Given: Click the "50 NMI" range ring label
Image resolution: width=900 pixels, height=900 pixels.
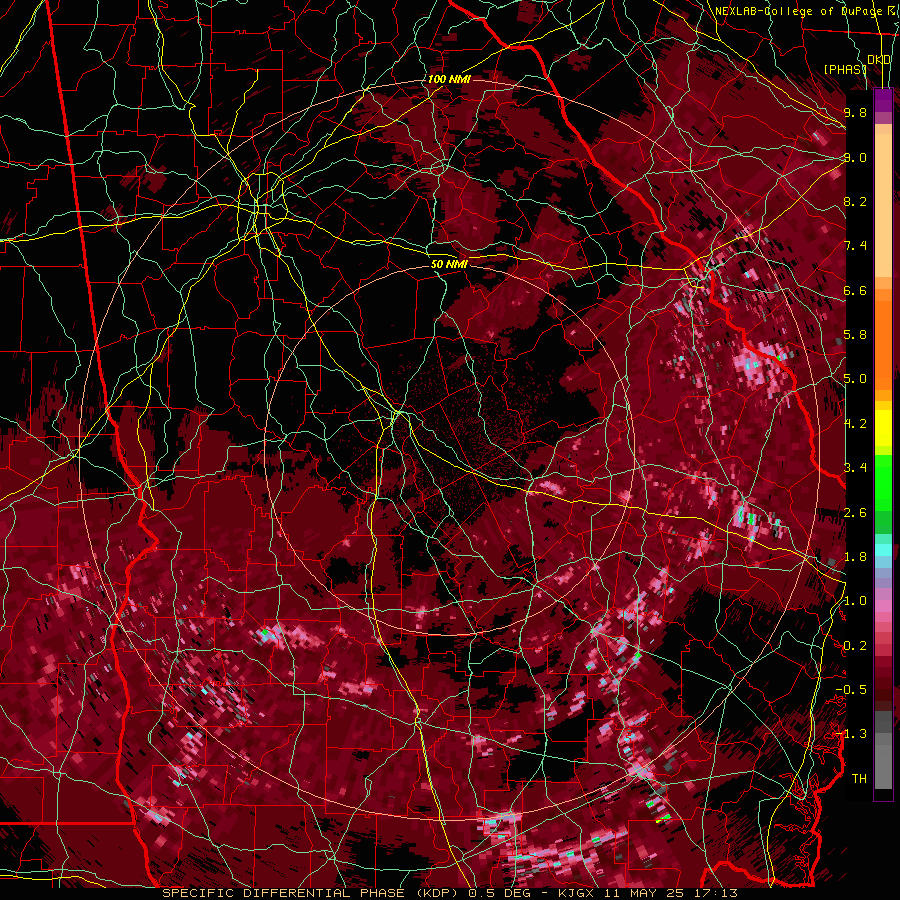Looking at the screenshot, I should click(449, 264).
